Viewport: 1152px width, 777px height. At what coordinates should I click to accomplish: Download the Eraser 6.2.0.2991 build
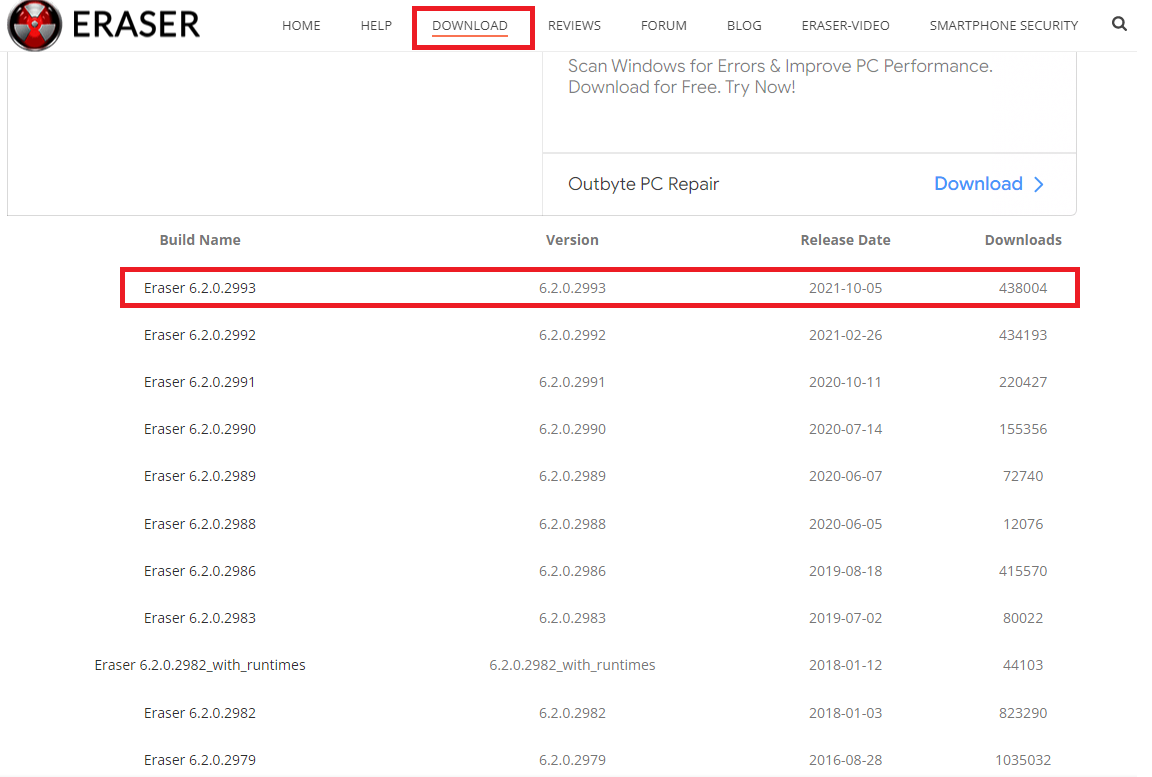tap(200, 382)
